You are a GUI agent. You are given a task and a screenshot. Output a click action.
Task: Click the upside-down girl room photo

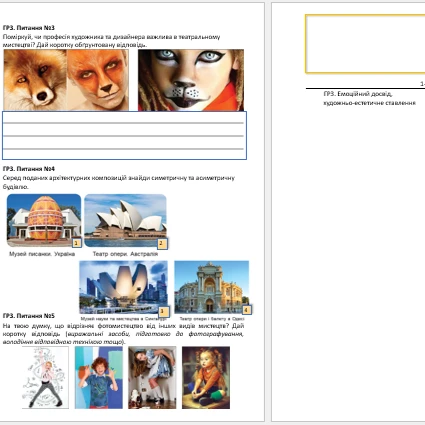[152, 377]
